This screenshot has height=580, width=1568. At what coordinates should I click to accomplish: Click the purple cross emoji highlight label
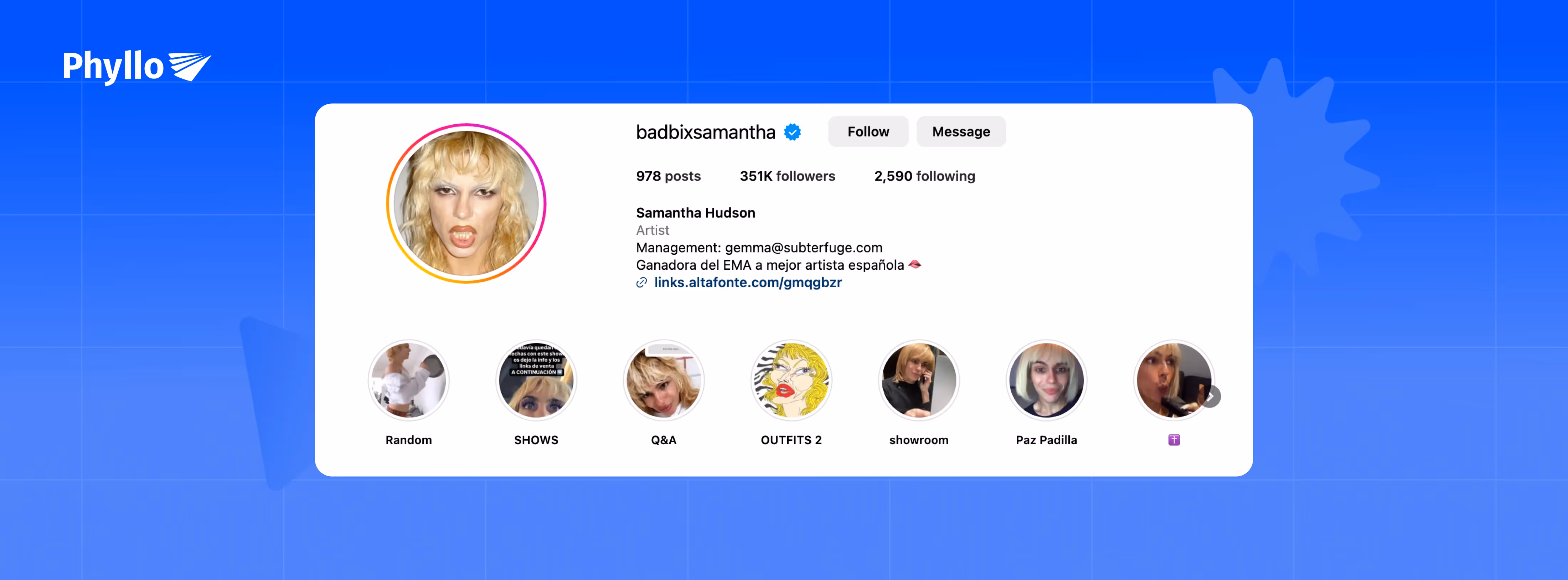click(1174, 440)
